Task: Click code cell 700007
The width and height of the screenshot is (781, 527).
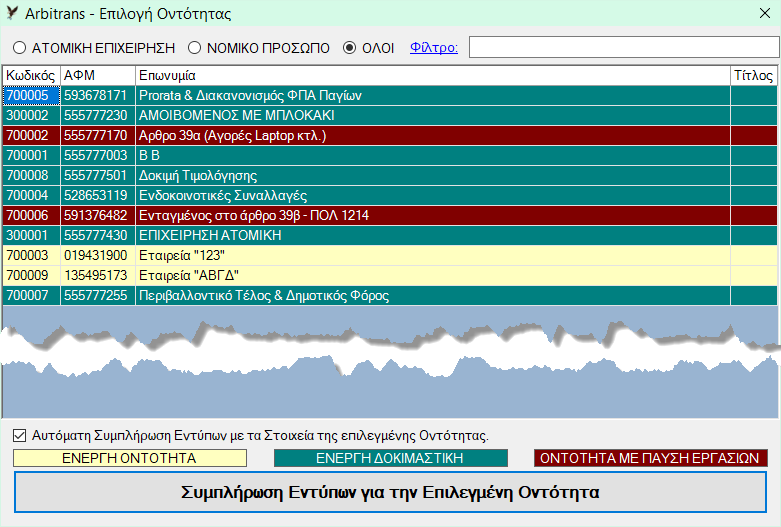Action: coord(31,295)
